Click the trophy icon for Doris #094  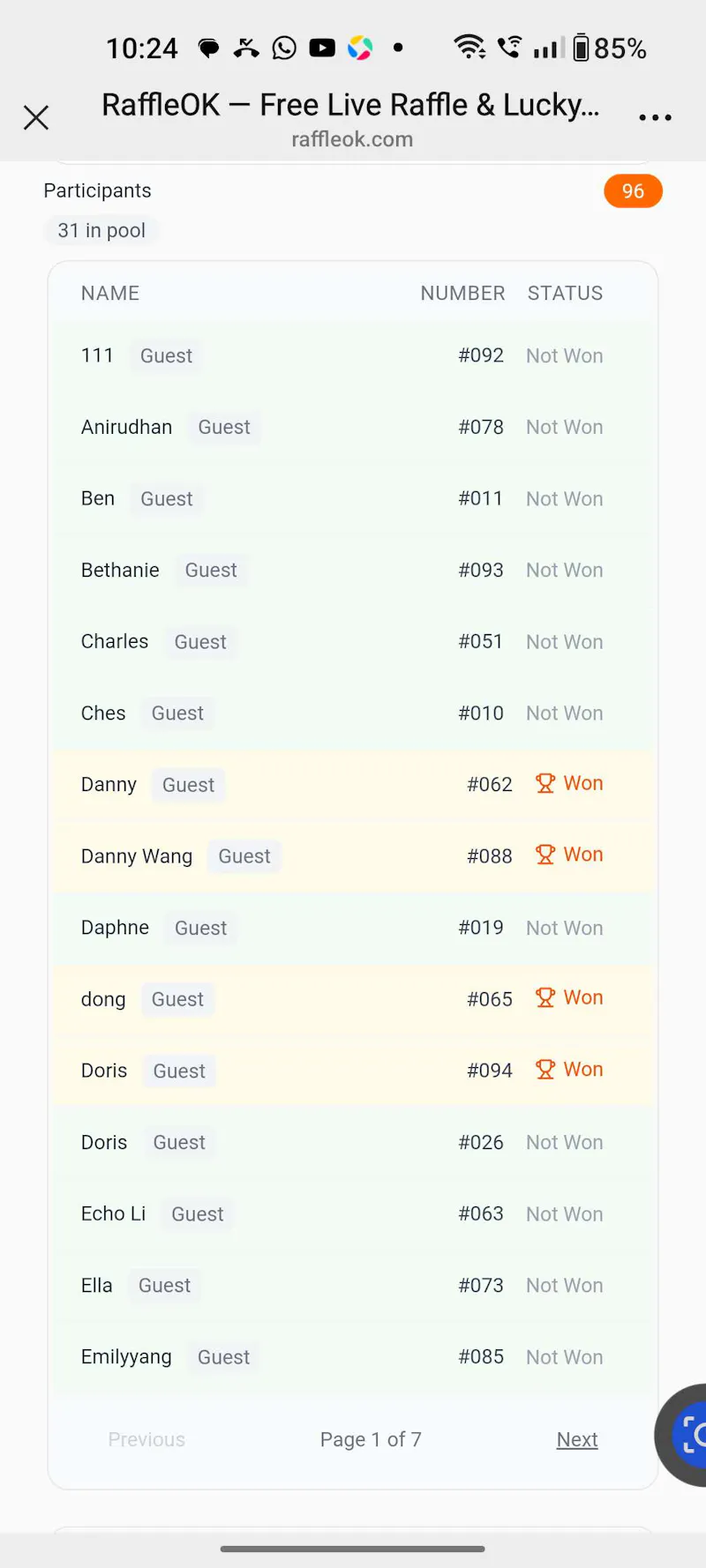coord(545,1069)
